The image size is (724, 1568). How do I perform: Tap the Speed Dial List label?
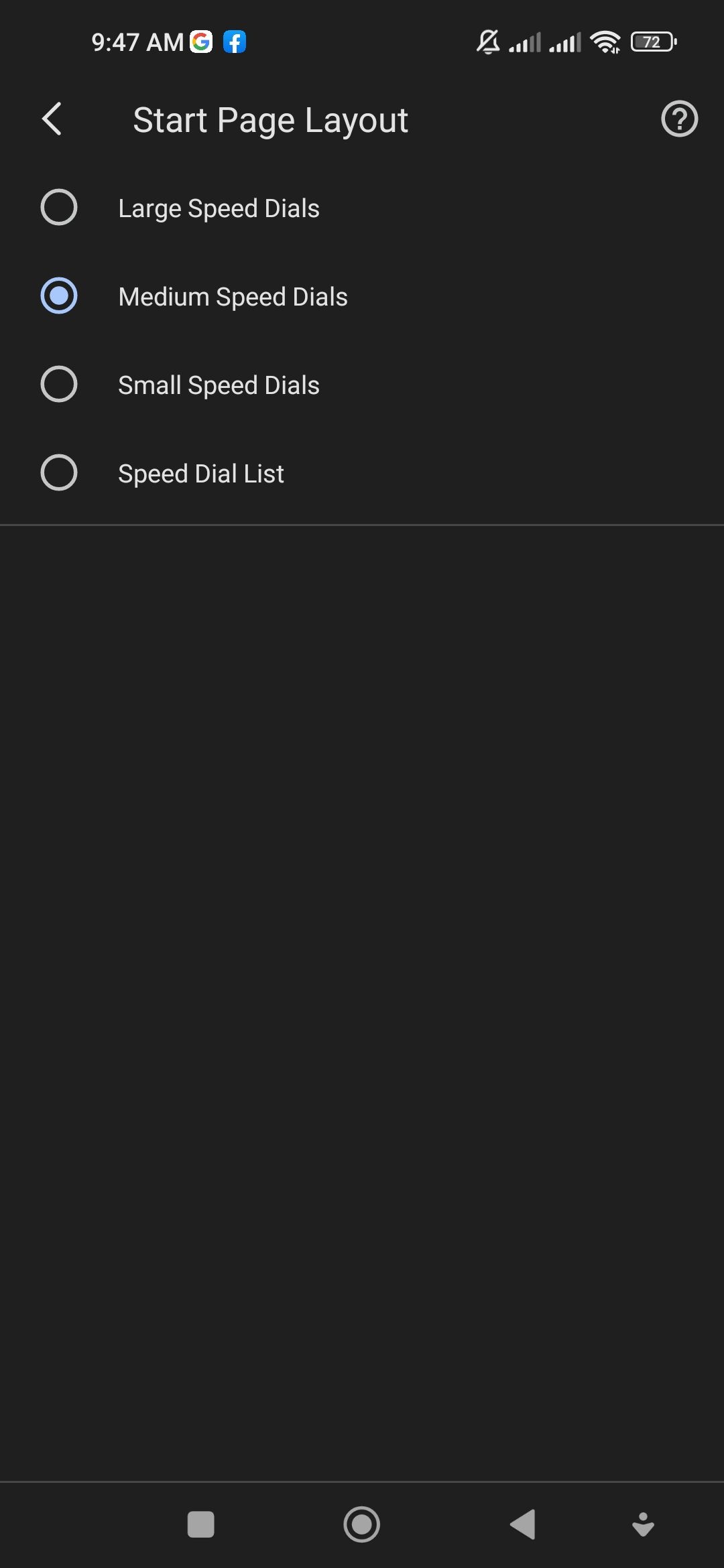[x=201, y=474]
